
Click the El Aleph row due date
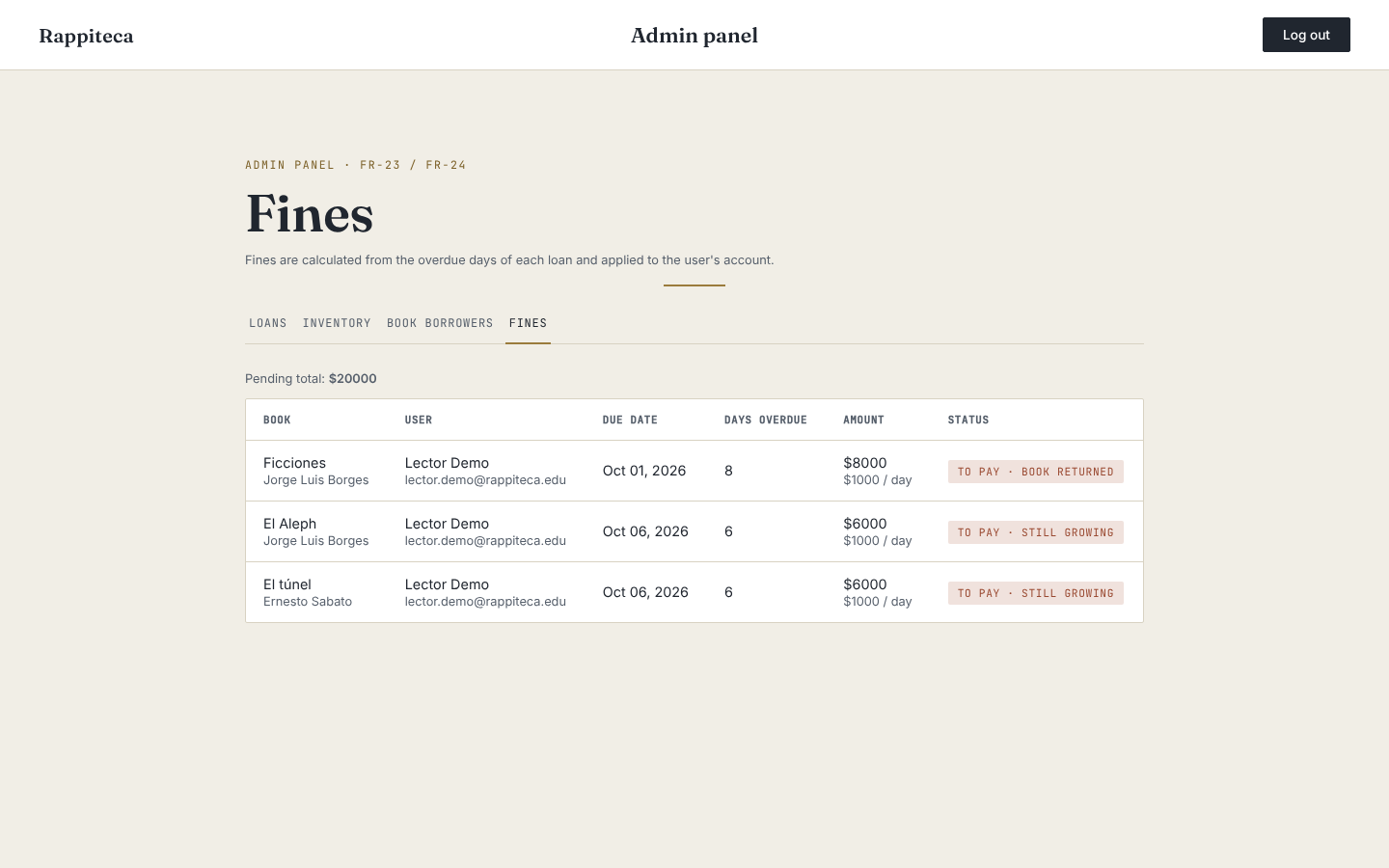tap(645, 531)
